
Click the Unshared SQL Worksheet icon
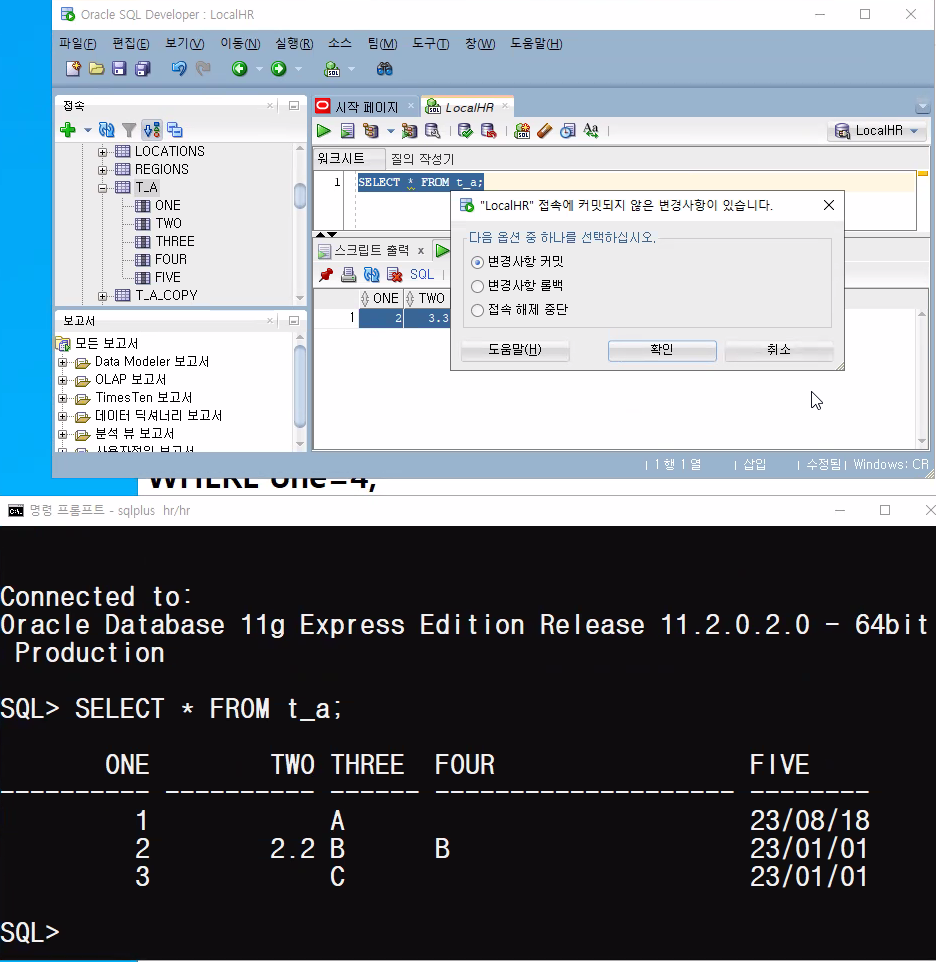coord(522,131)
